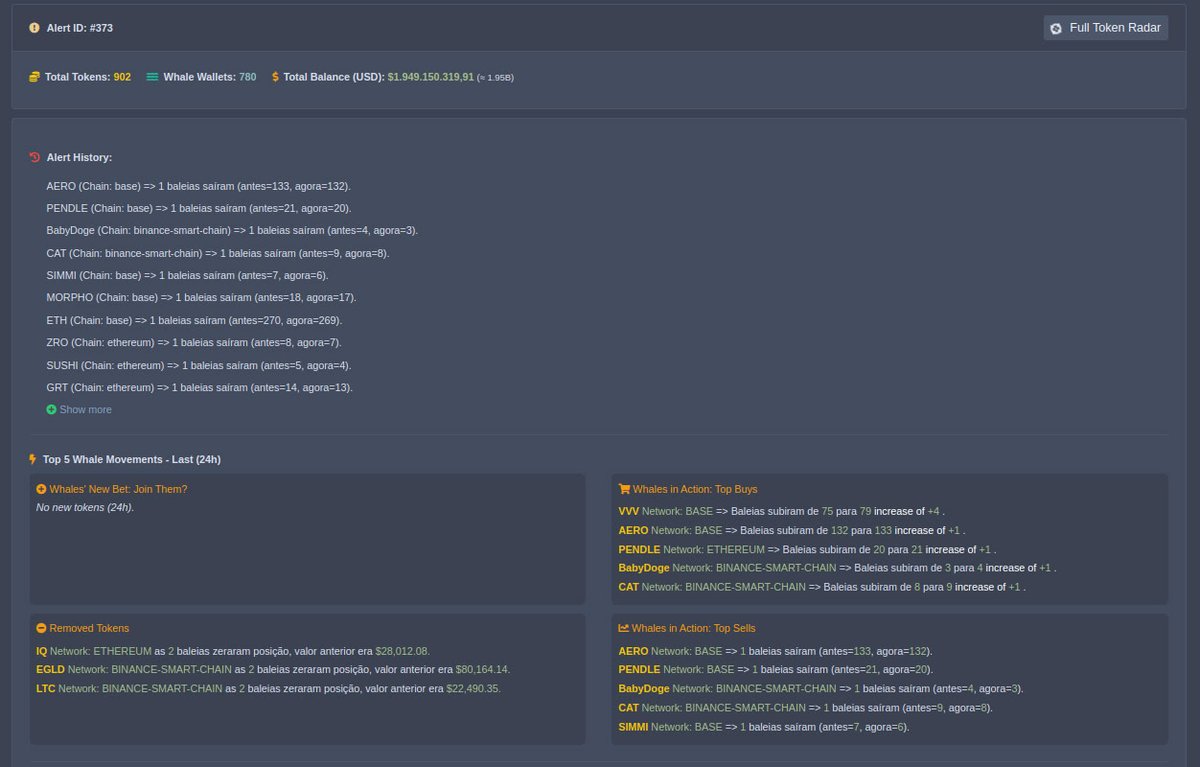Expand the list with Show more
The height and width of the screenshot is (767, 1200).
[x=79, y=409]
